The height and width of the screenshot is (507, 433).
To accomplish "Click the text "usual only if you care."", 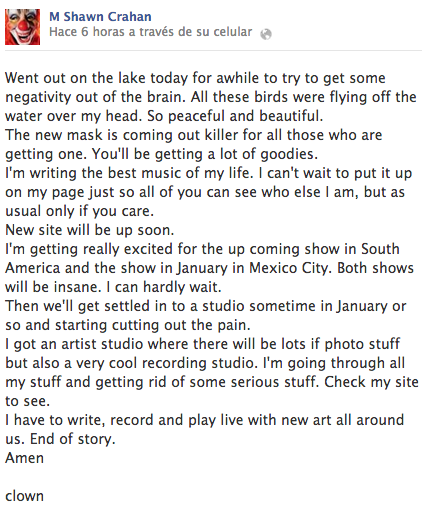I will point(79,211).
